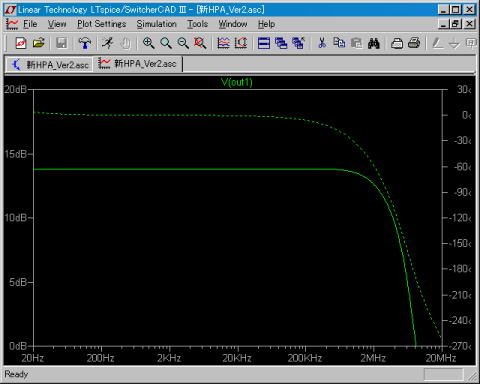This screenshot has width=480, height=384.
Task: Click the halt simulation hand icon
Action: coord(125,43)
